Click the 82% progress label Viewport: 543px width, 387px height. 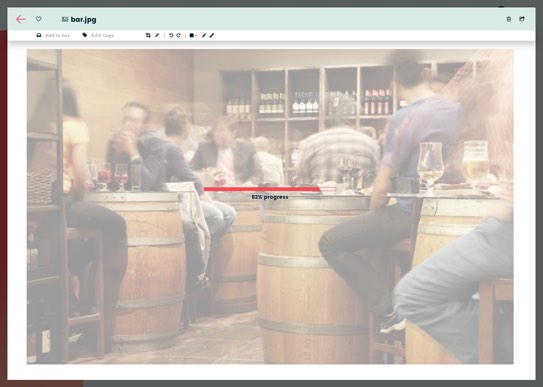pyautogui.click(x=270, y=197)
